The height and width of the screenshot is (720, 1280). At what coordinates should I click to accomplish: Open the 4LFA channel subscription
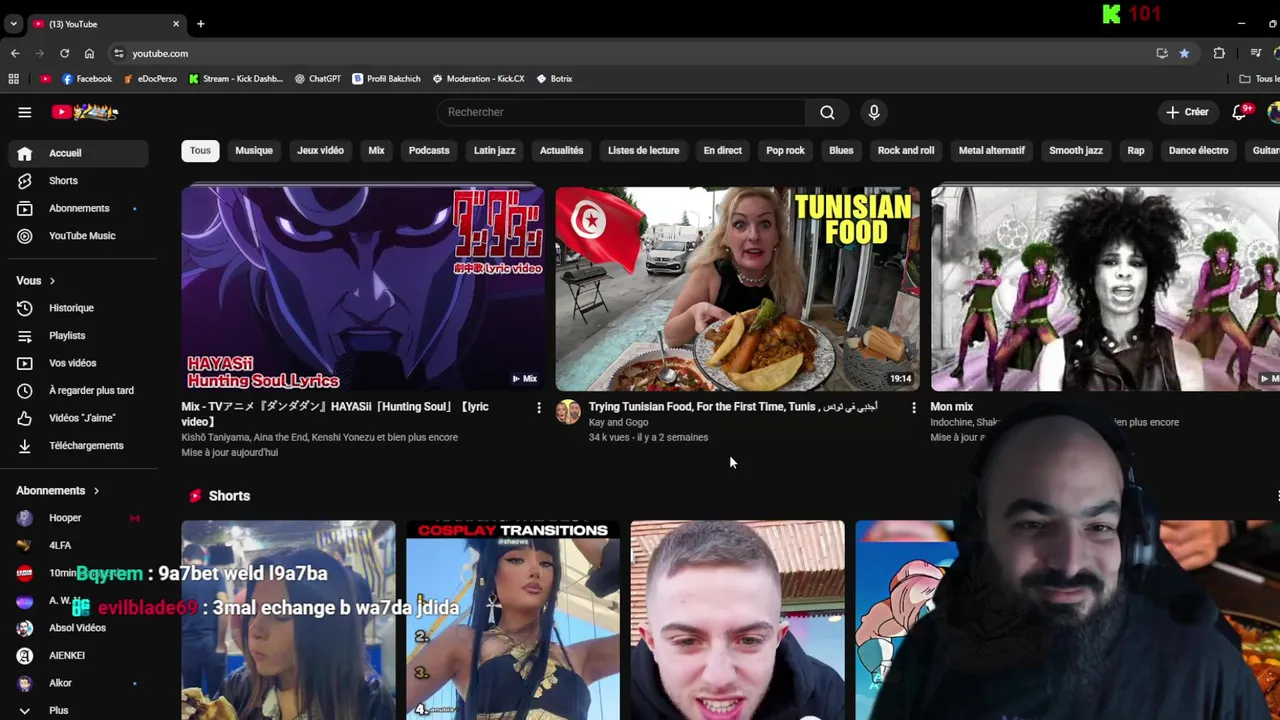tap(79, 545)
